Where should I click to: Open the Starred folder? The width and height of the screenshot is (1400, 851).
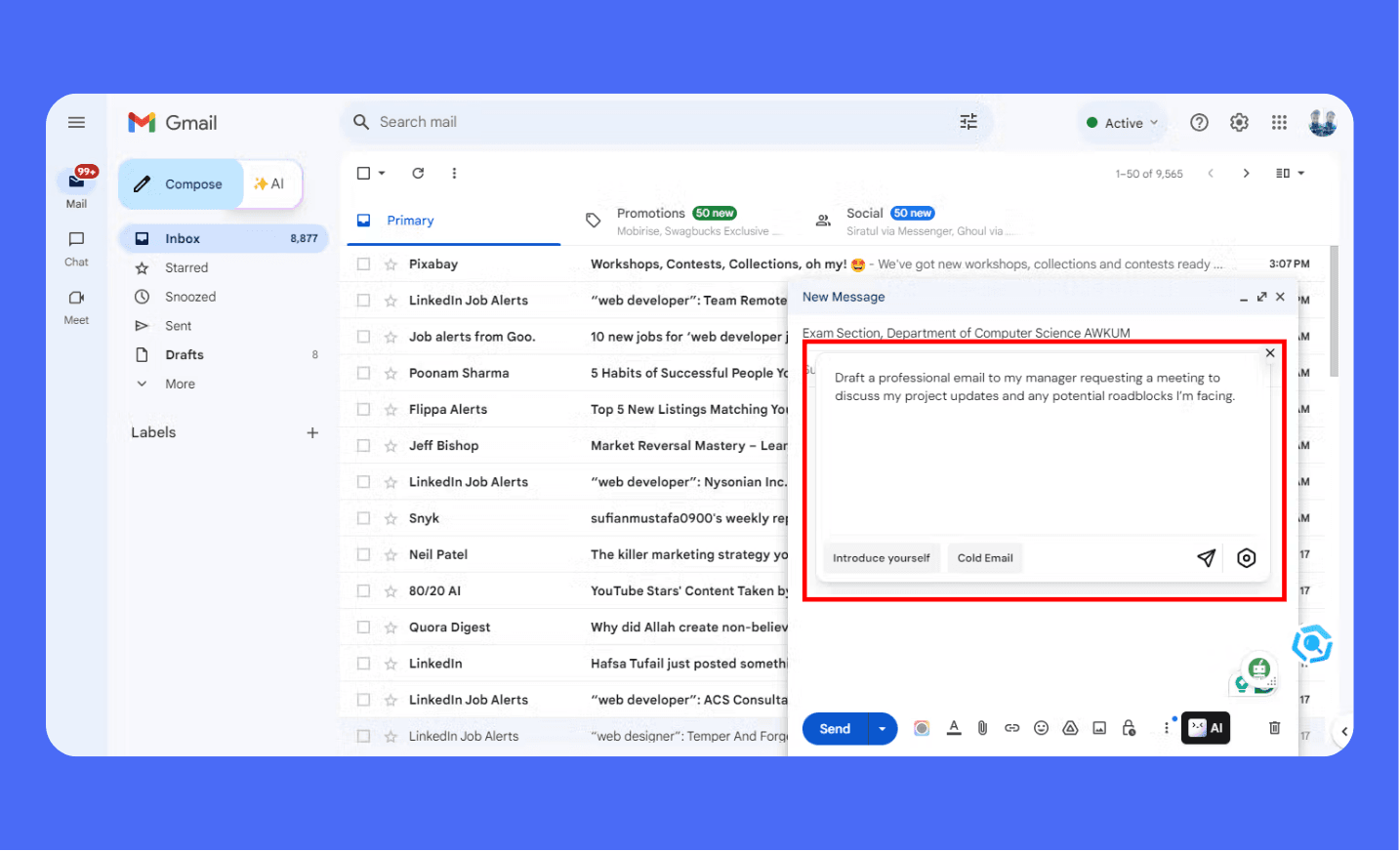point(224,267)
